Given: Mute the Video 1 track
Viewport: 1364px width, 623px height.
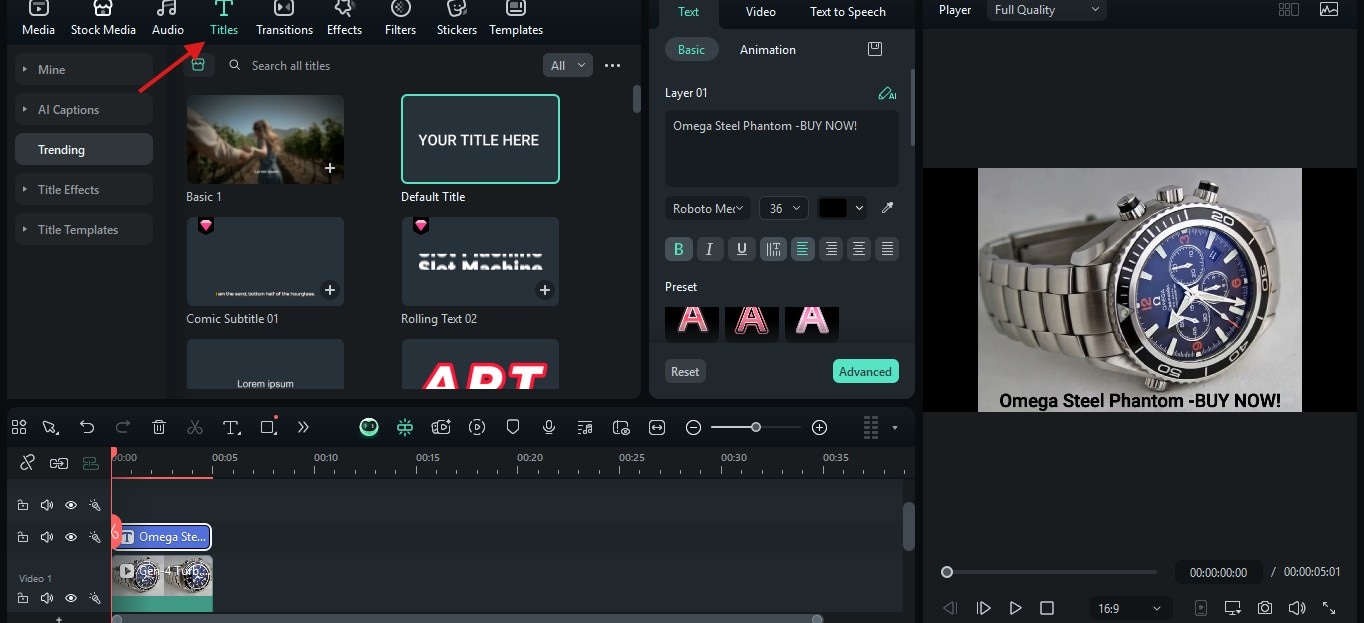Looking at the screenshot, I should click(47, 598).
